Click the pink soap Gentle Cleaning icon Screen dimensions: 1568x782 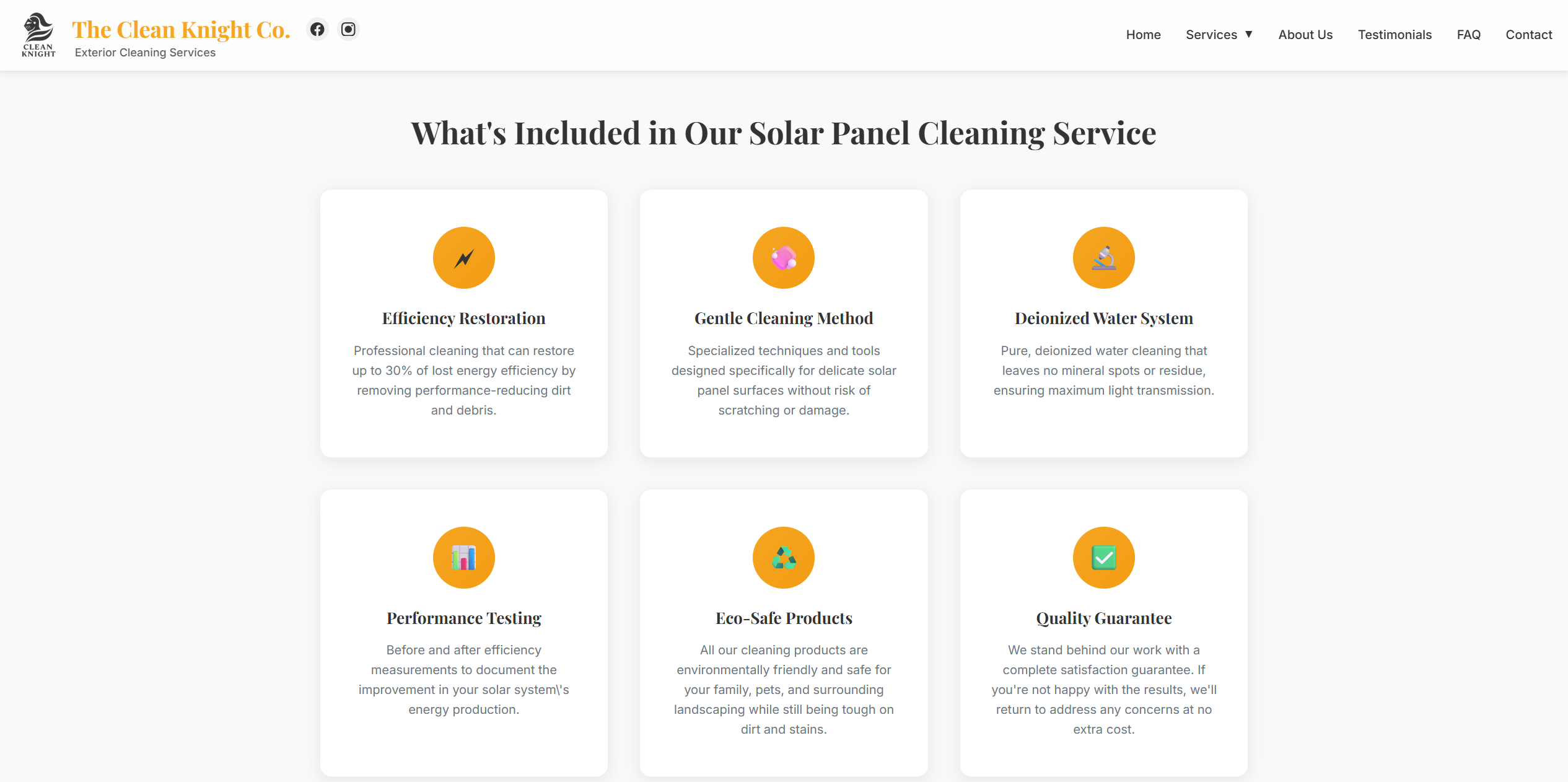(783, 258)
